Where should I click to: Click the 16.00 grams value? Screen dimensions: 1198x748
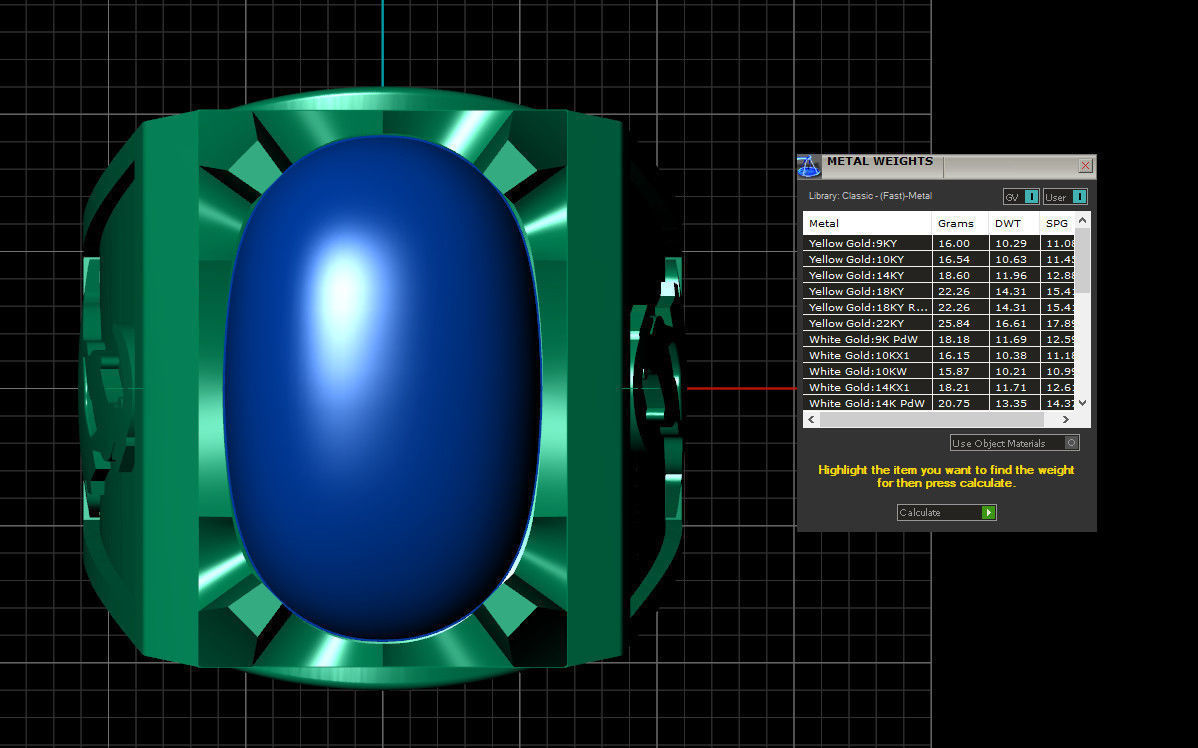pyautogui.click(x=954, y=243)
